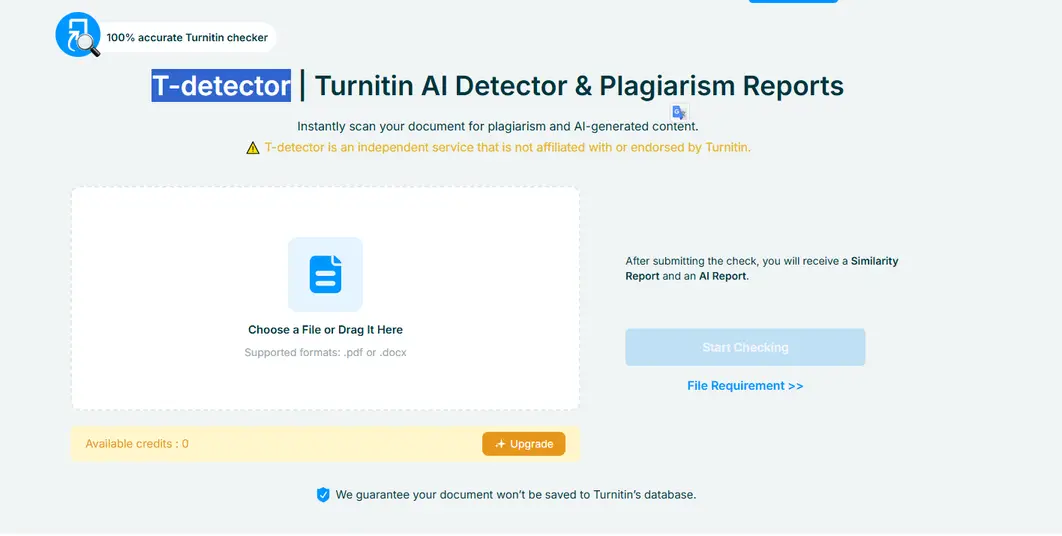Click the independent service disclaimer text
Image resolution: width=1062 pixels, height=536 pixels.
507,147
